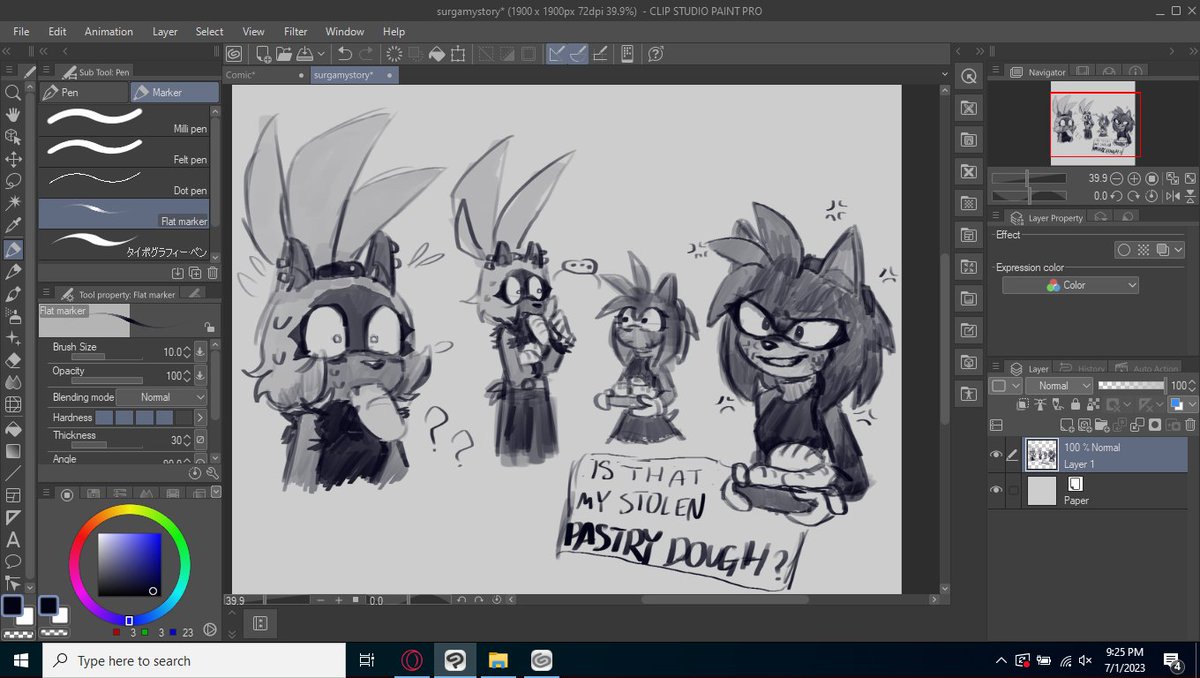Adjust the layer opacity slider
This screenshot has width=1200, height=678.
(1131, 385)
